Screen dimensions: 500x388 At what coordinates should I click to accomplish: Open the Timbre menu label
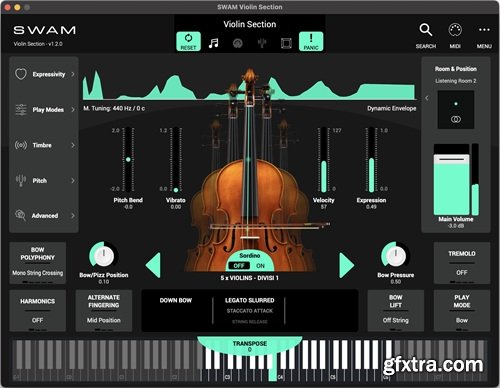click(42, 145)
